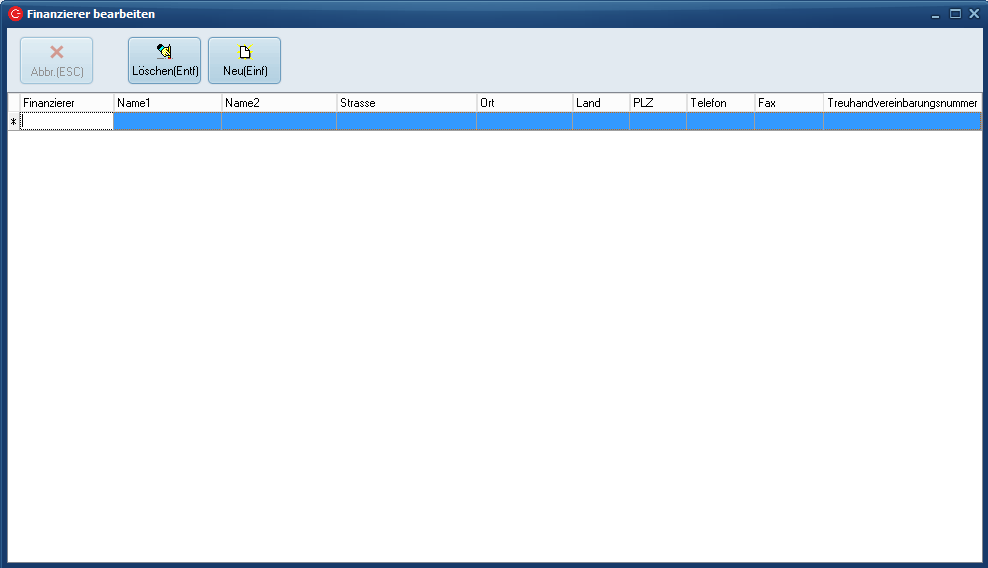The image size is (988, 568).
Task: Sort by the Name1 column header
Action: click(x=167, y=103)
